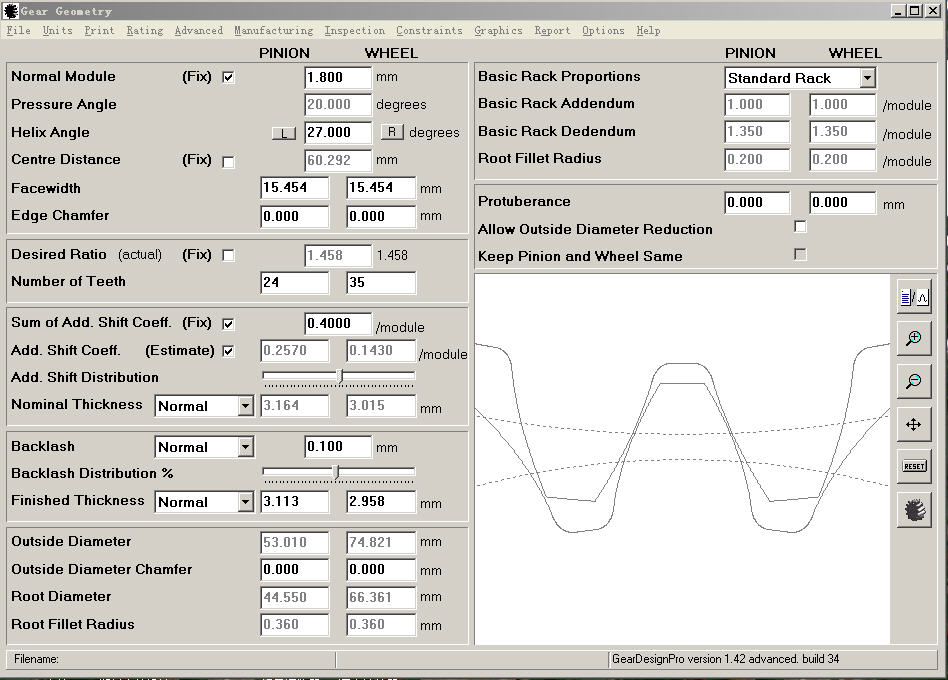Check Allow Outside Diameter Reduction
This screenshot has width=948, height=680.
coord(800,227)
